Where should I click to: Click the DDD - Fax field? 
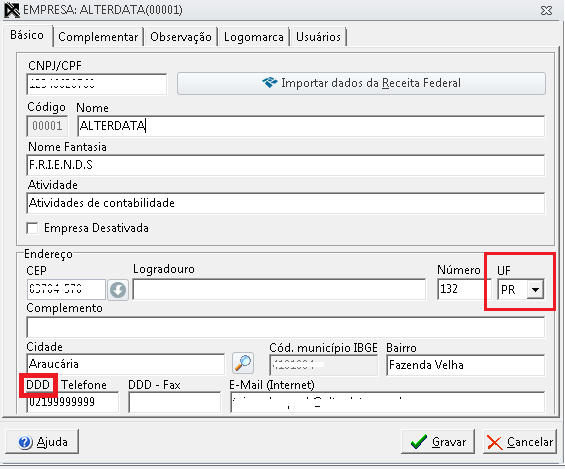pyautogui.click(x=175, y=402)
